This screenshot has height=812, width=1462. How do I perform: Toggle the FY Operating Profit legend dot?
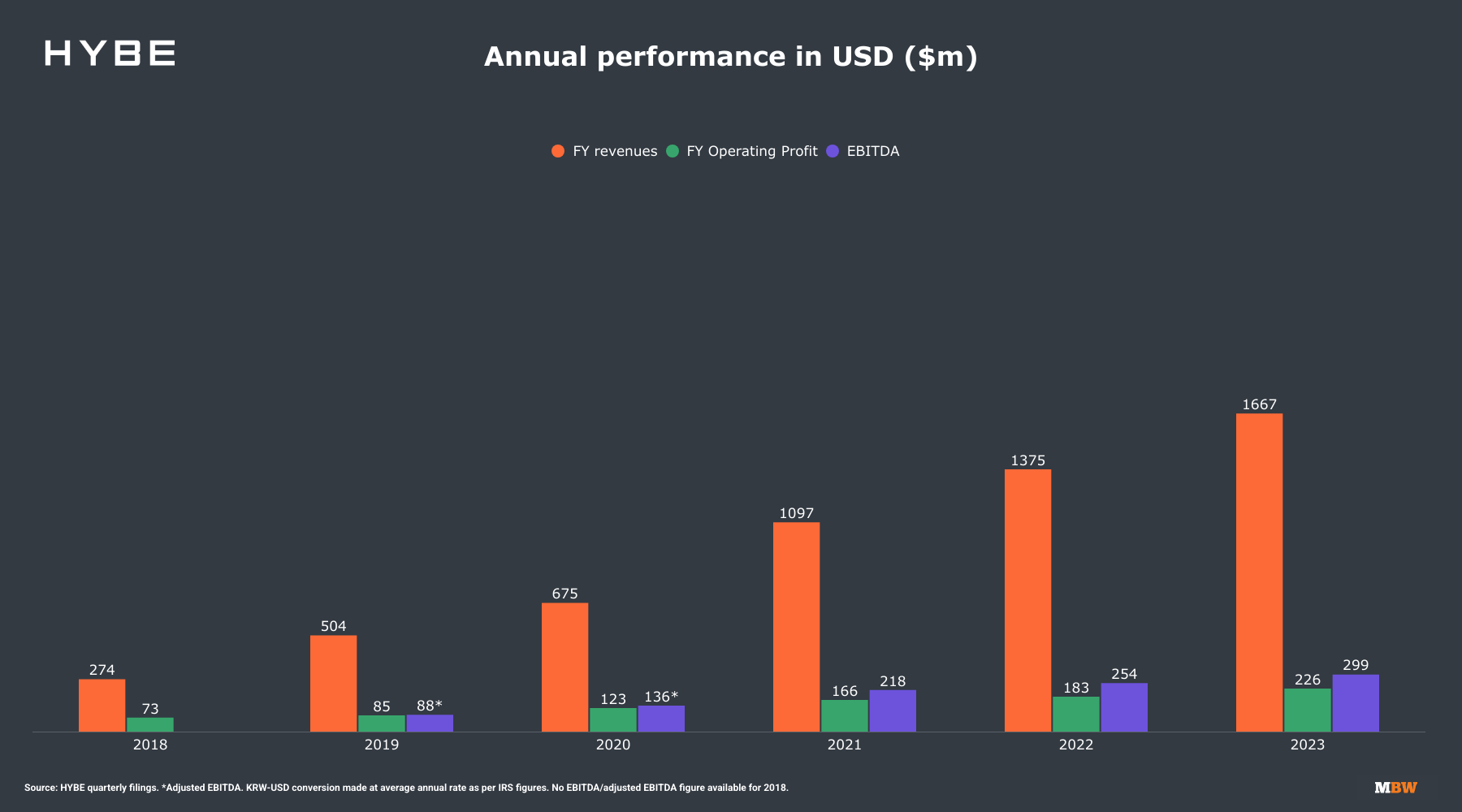(672, 151)
